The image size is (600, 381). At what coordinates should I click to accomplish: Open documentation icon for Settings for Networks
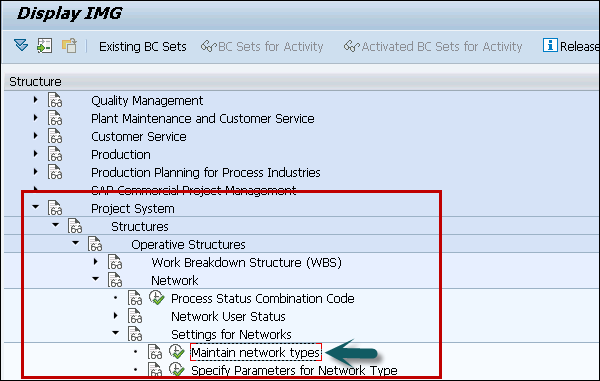click(x=135, y=334)
